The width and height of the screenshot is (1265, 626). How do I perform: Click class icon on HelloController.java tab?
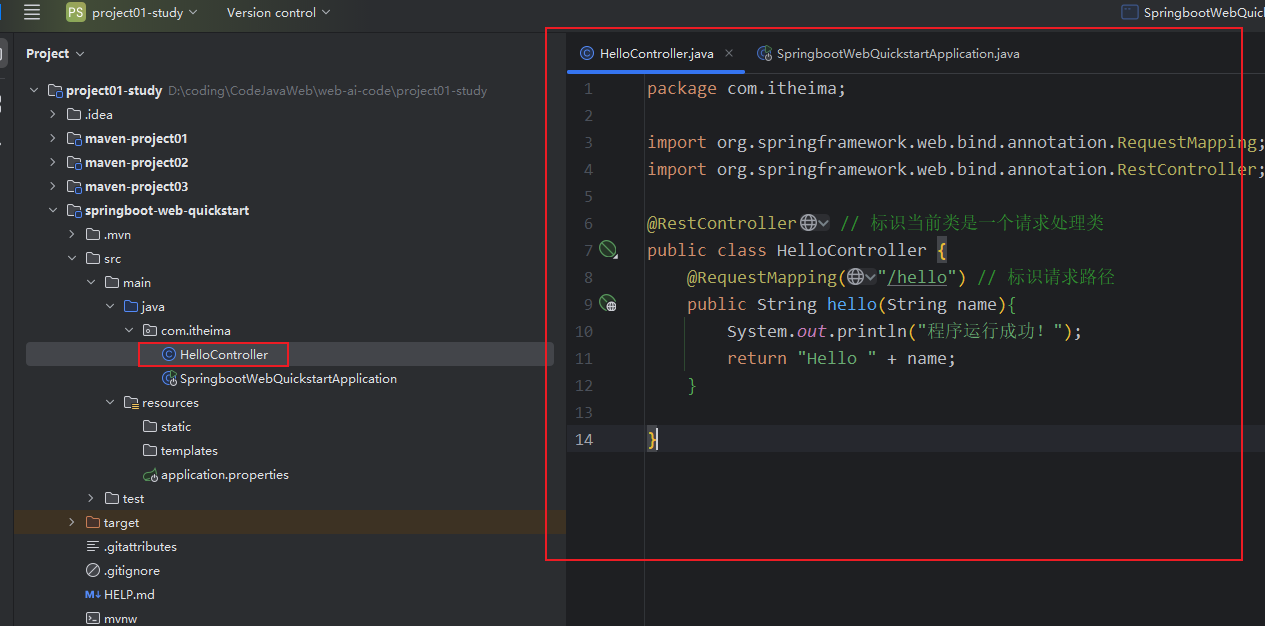(x=587, y=53)
